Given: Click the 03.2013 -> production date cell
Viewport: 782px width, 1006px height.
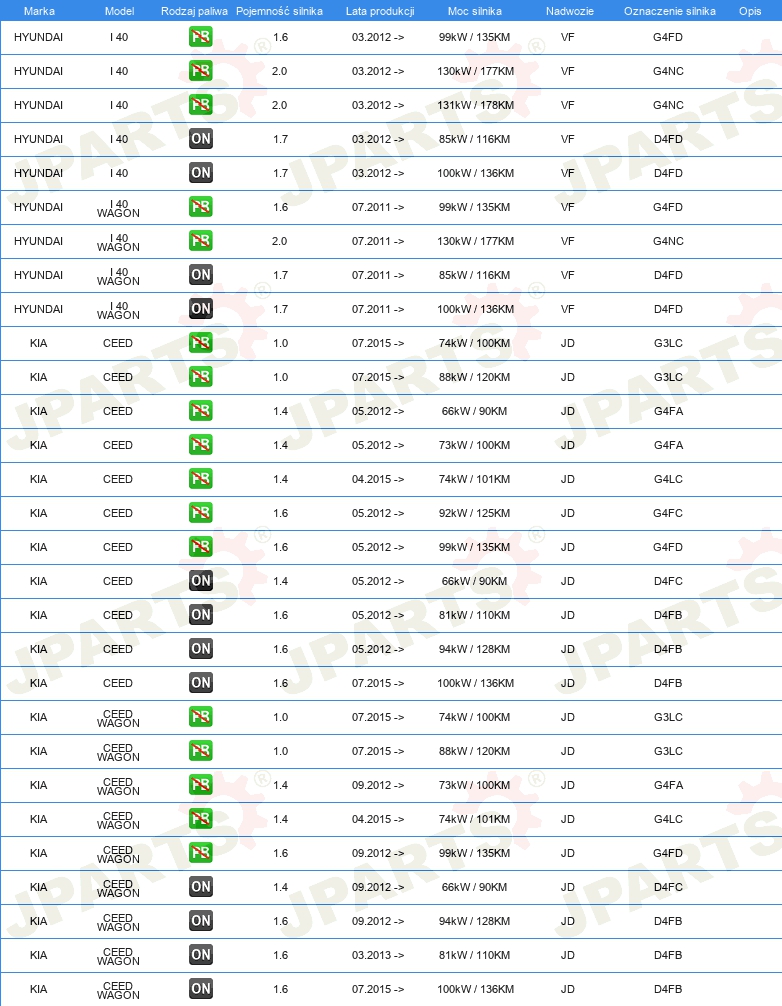Looking at the screenshot, I should coord(378,955).
